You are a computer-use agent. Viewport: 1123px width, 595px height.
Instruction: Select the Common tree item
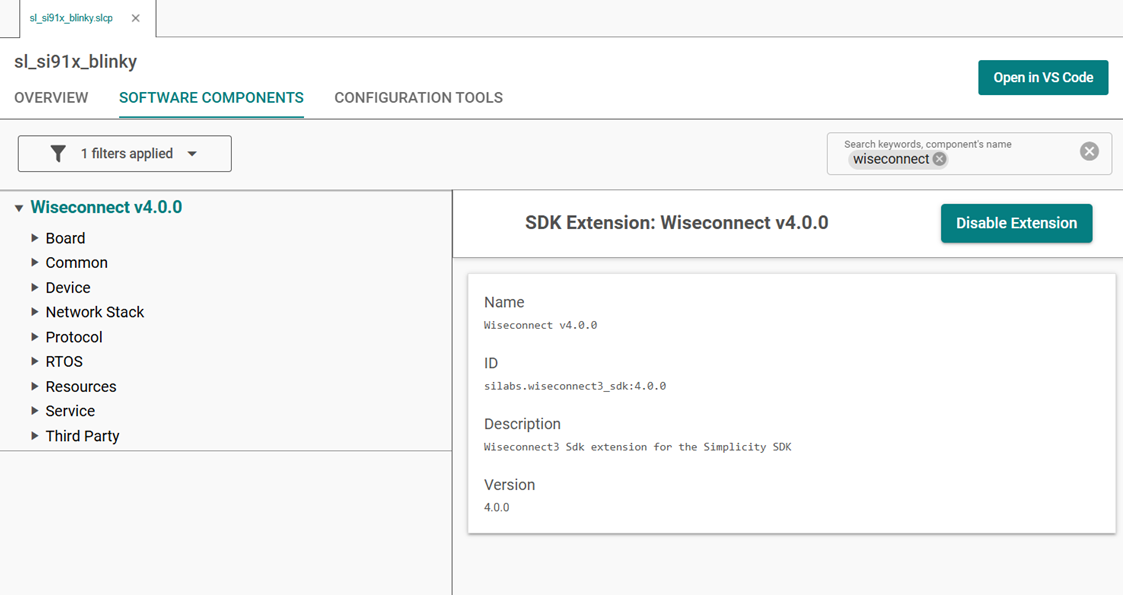[x=76, y=262]
